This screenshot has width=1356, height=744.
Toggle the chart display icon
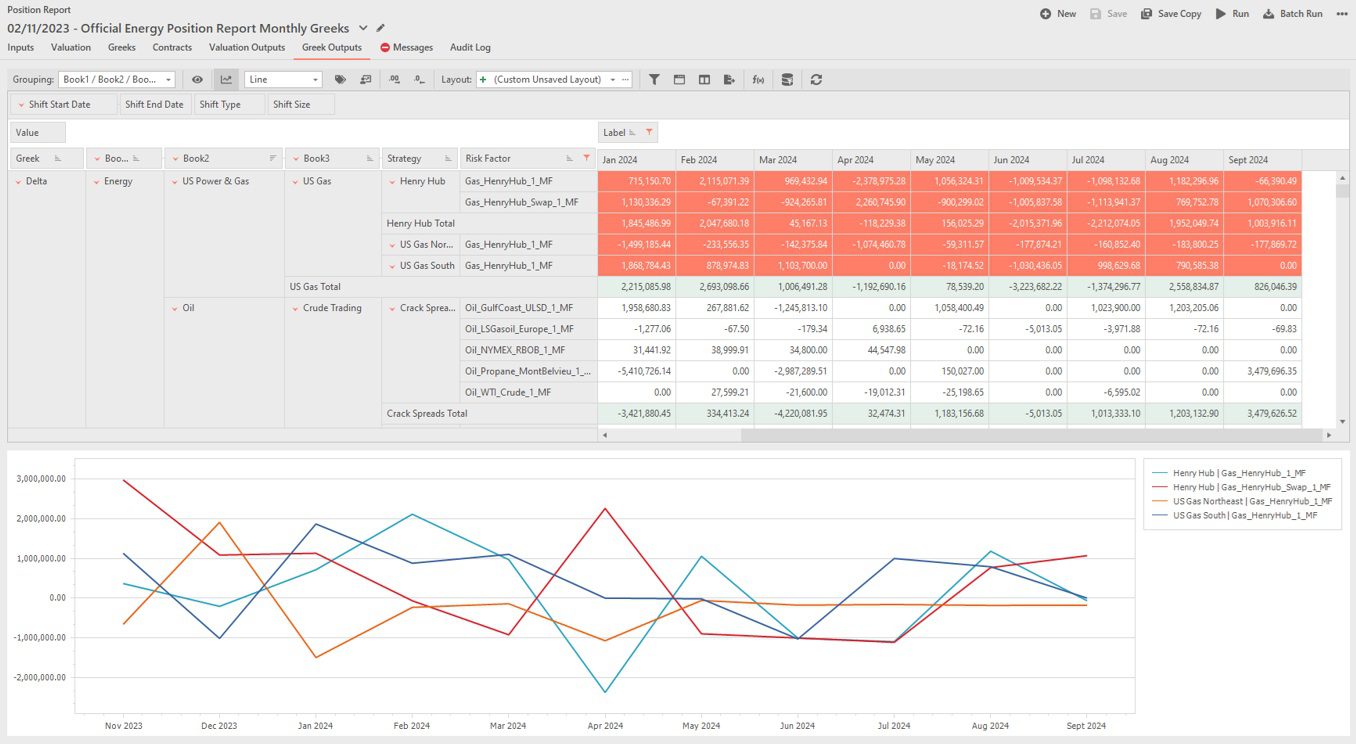(226, 79)
